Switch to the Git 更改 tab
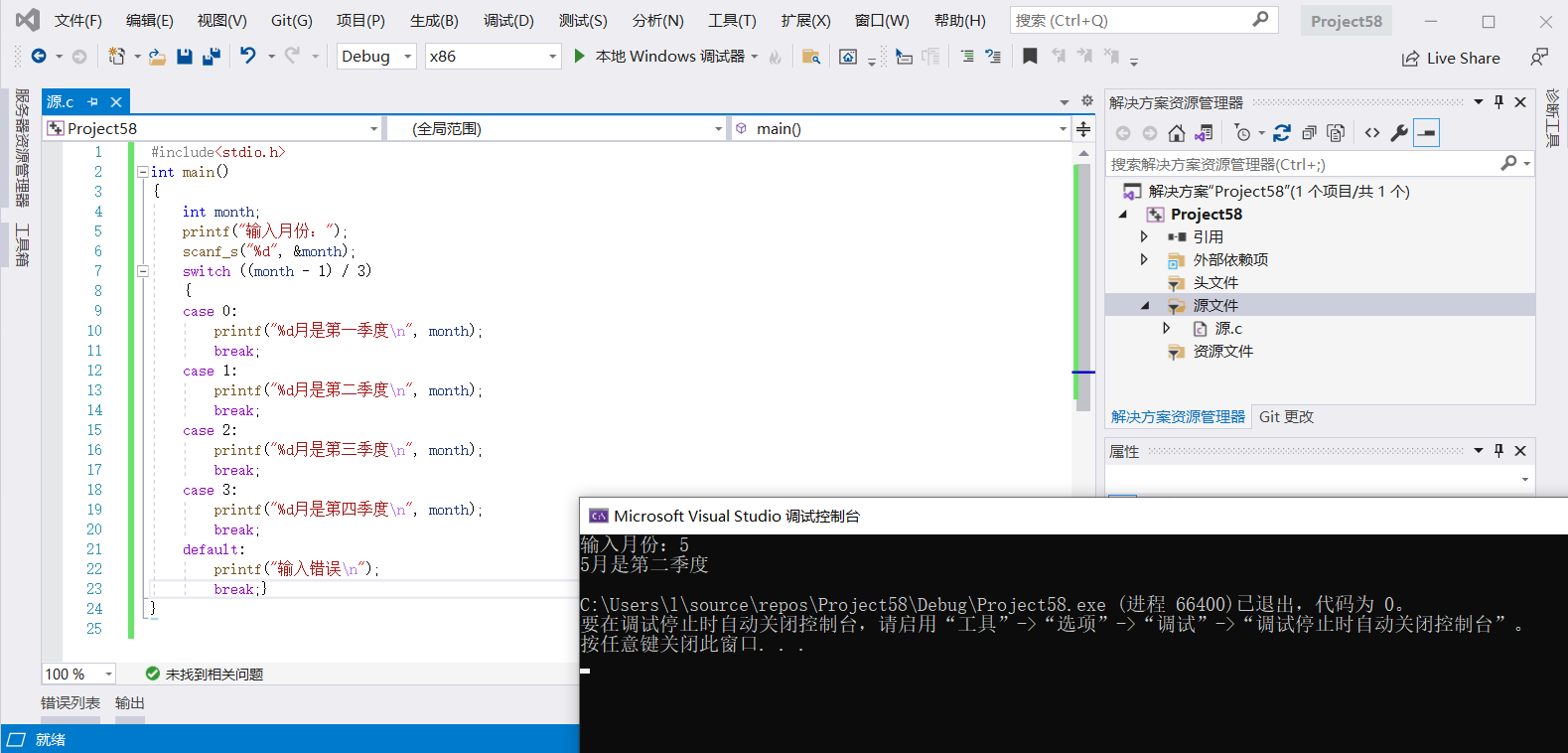 pos(1286,417)
